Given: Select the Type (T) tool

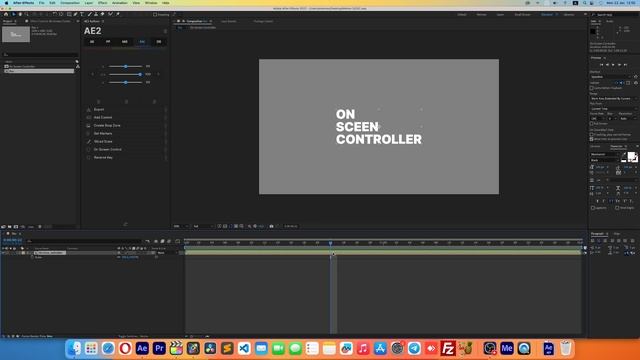Looking at the screenshot, I should (82, 14).
